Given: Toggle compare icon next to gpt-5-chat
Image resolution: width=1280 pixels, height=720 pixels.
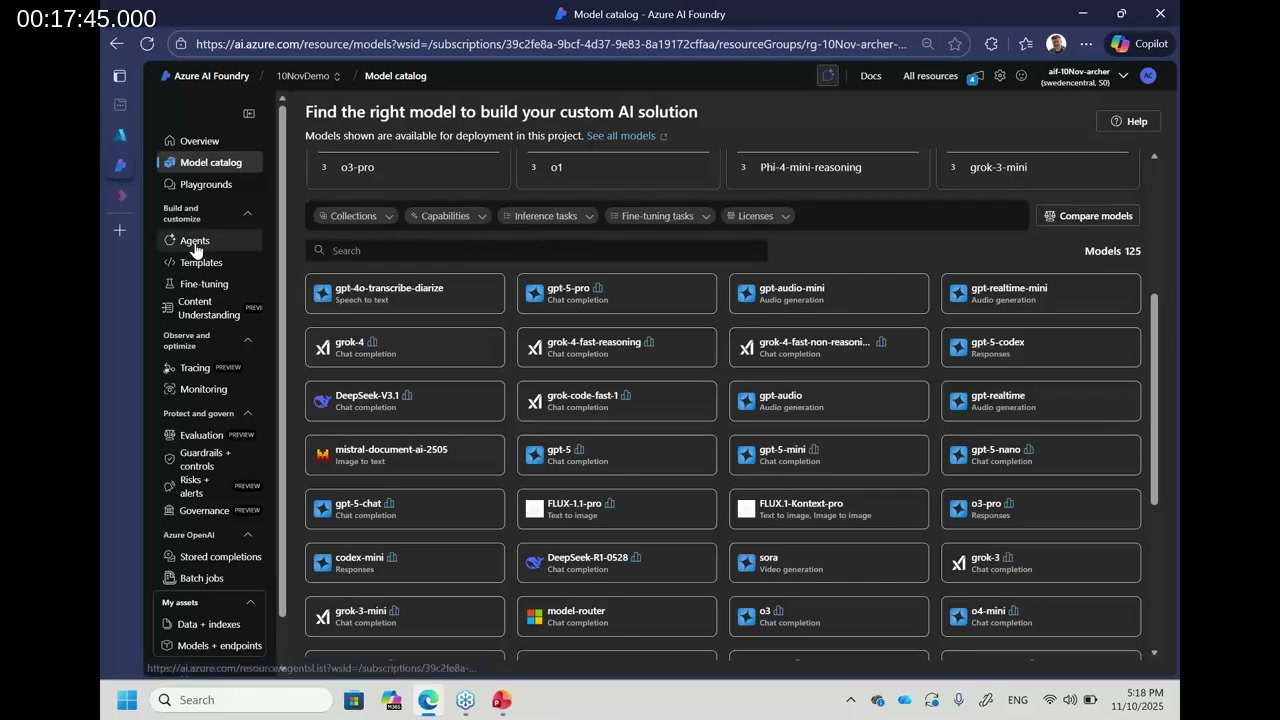Looking at the screenshot, I should pos(389,504).
